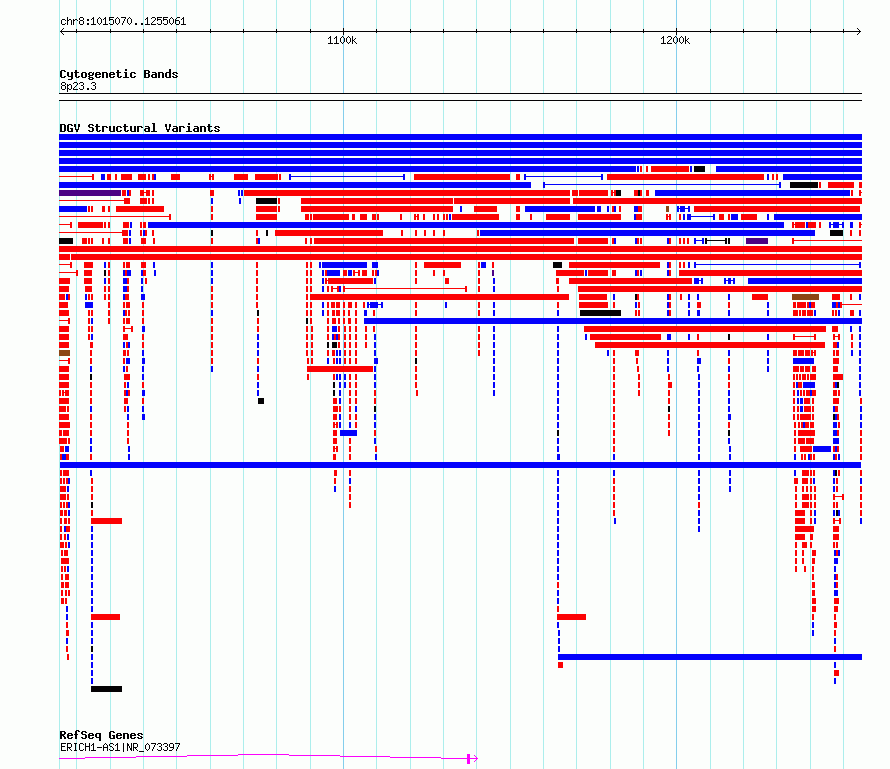Click the 8p23.3 band label

[78, 87]
